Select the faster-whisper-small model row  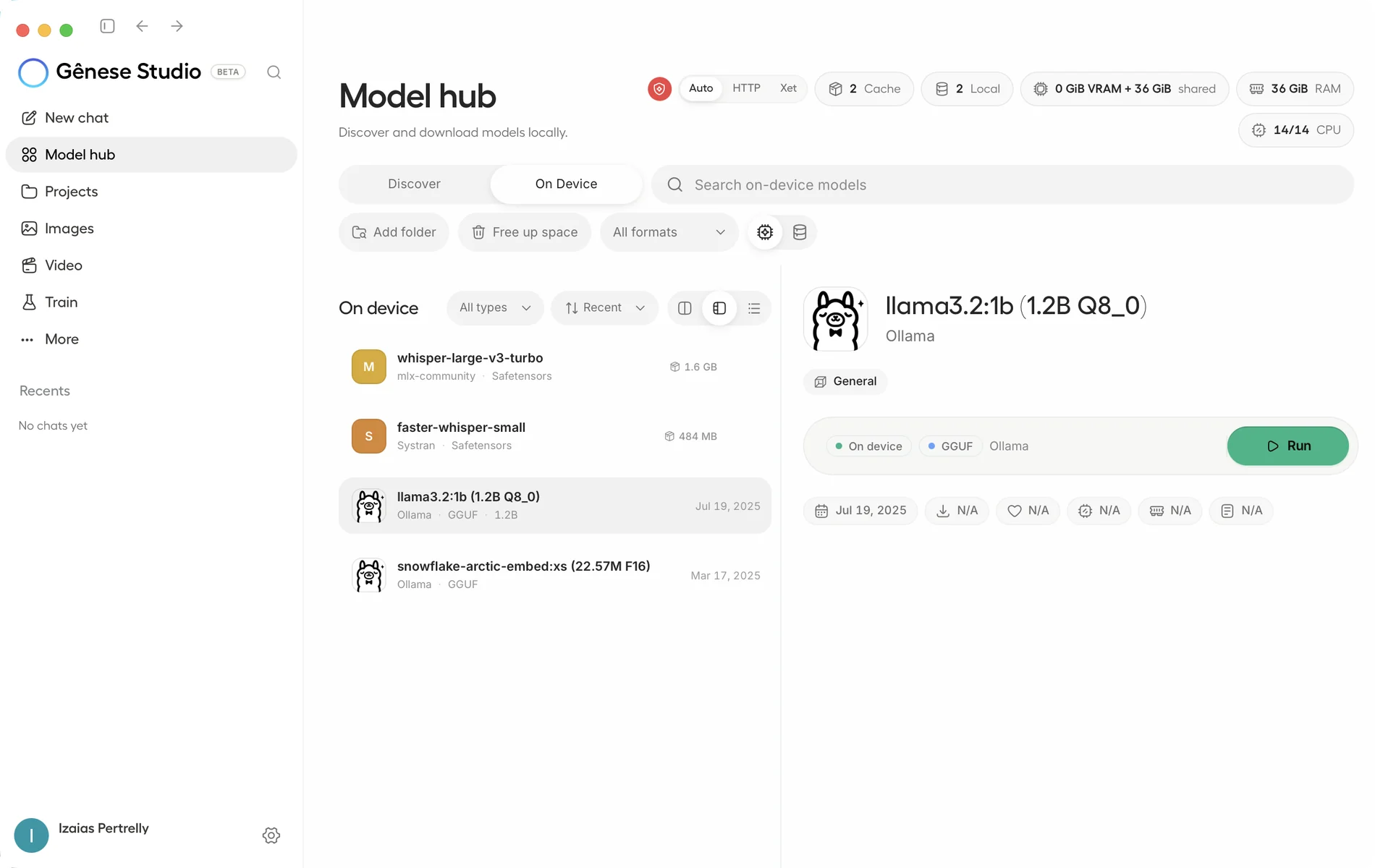555,436
